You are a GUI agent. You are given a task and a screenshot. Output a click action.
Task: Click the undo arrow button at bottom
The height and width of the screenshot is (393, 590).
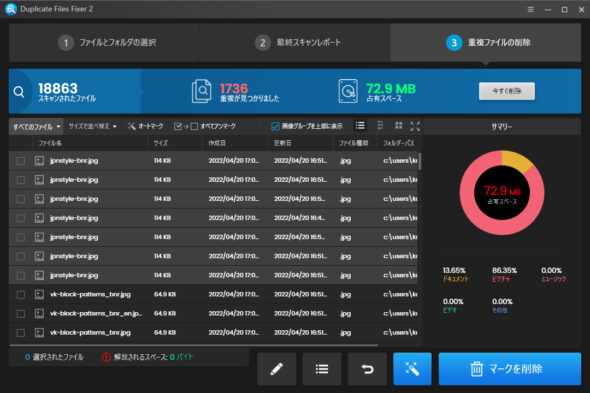367,369
